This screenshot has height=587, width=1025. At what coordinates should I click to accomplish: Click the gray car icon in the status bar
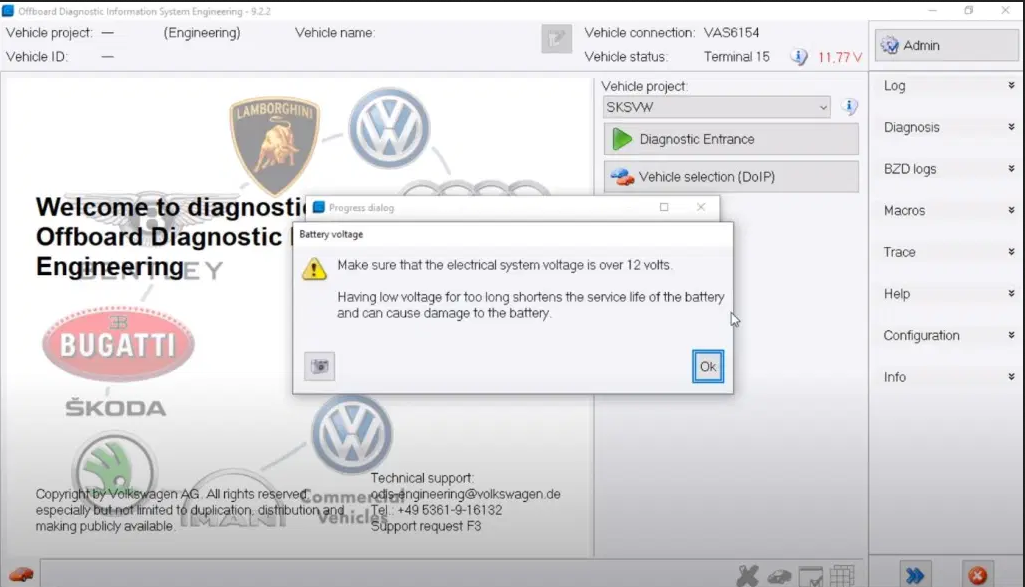click(779, 577)
